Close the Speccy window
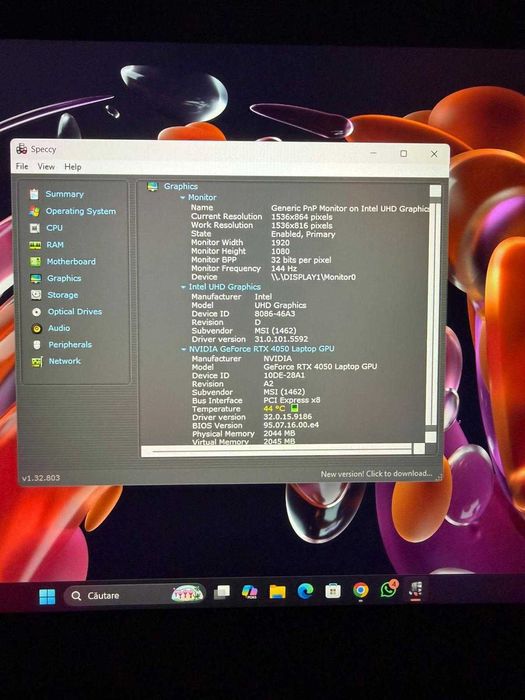The image size is (525, 700). pos(434,154)
